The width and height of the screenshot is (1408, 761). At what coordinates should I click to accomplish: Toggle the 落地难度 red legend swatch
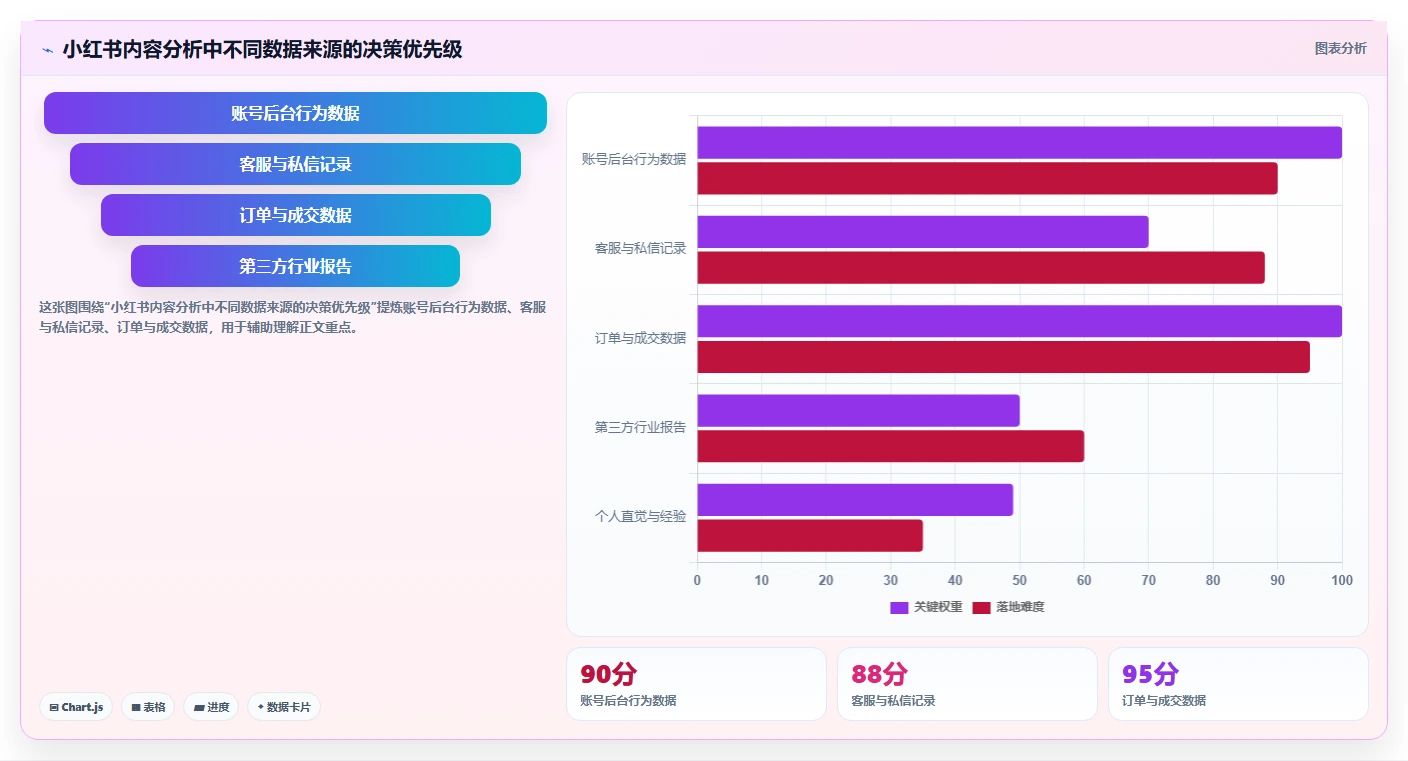[x=981, y=608]
